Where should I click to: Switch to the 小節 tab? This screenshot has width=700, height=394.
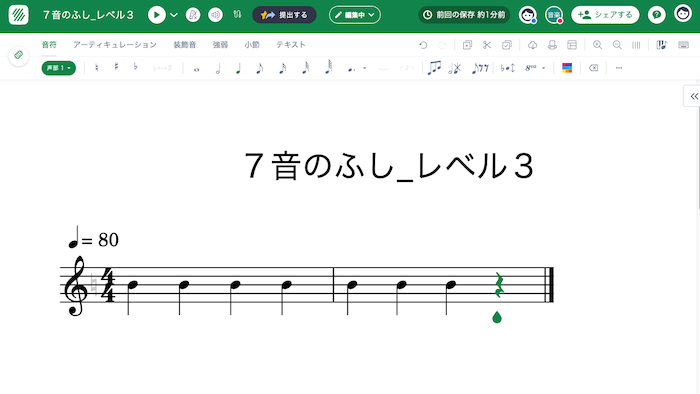click(252, 45)
